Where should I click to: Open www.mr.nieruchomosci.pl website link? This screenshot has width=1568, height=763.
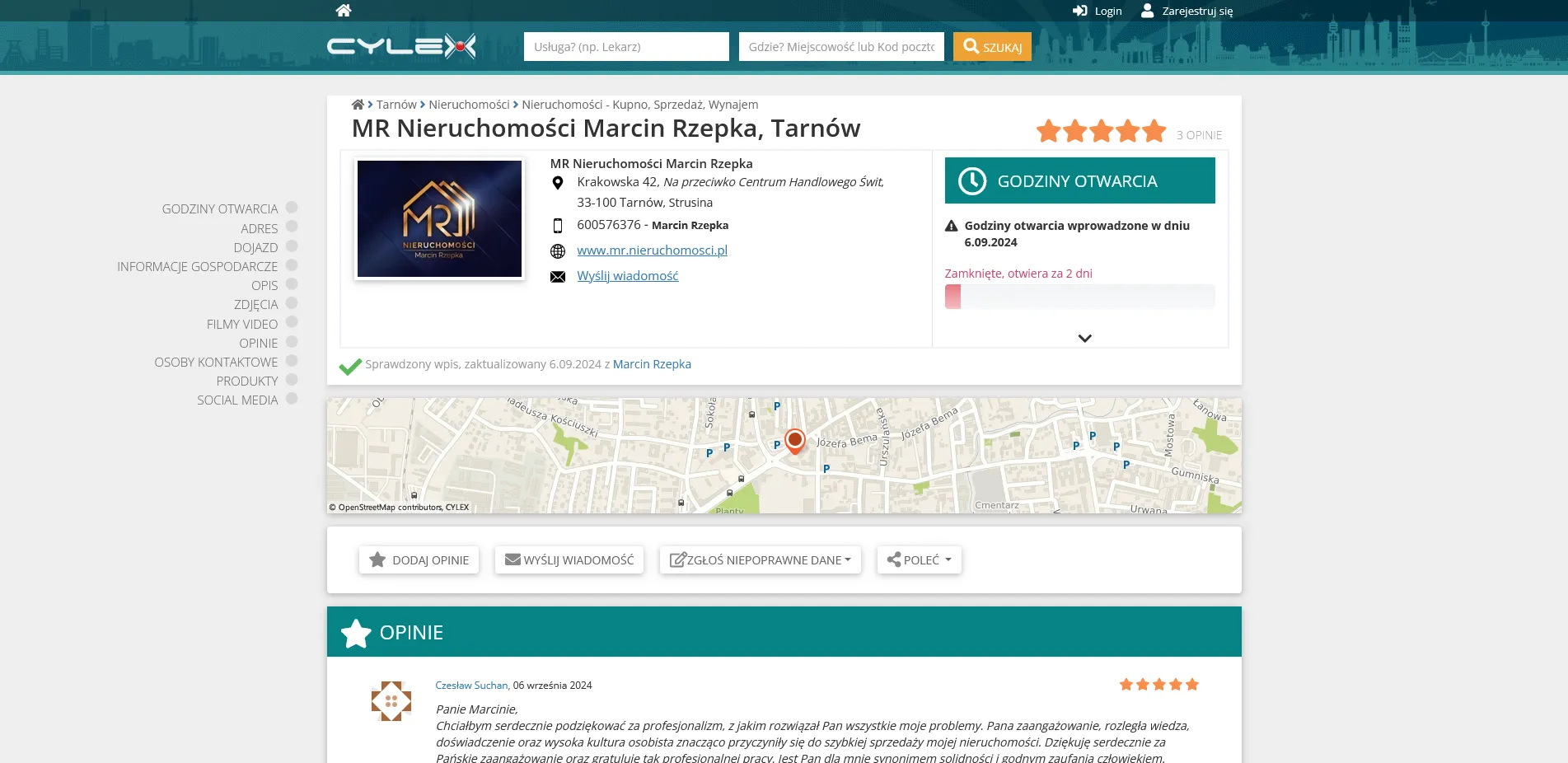click(x=652, y=250)
